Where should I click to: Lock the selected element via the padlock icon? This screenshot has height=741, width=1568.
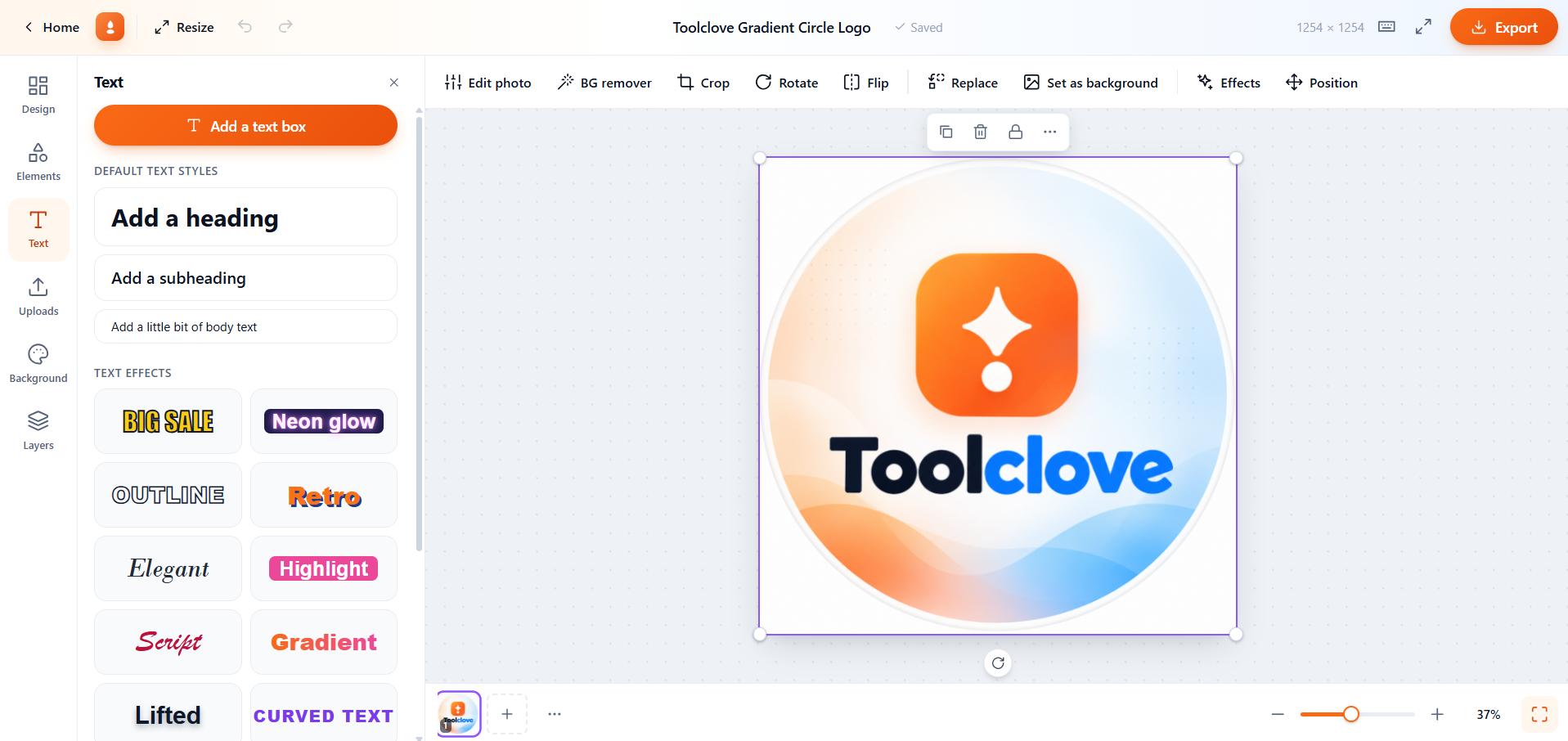pyautogui.click(x=1015, y=132)
